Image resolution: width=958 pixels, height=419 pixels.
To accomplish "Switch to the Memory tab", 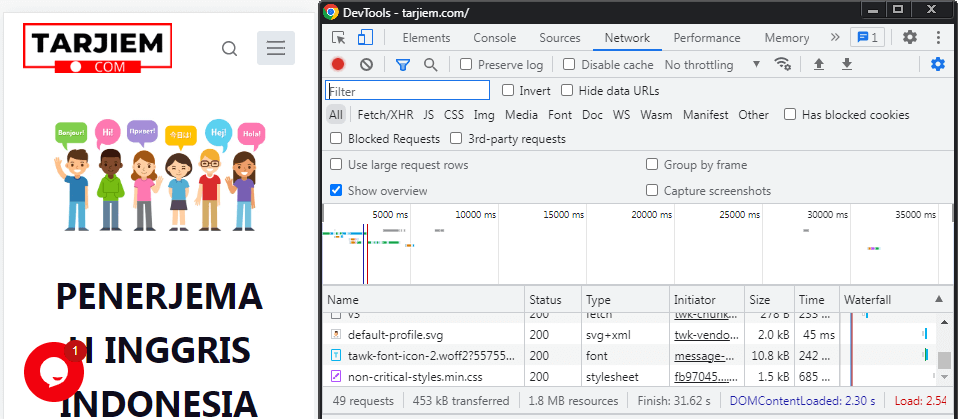I will [x=787, y=37].
